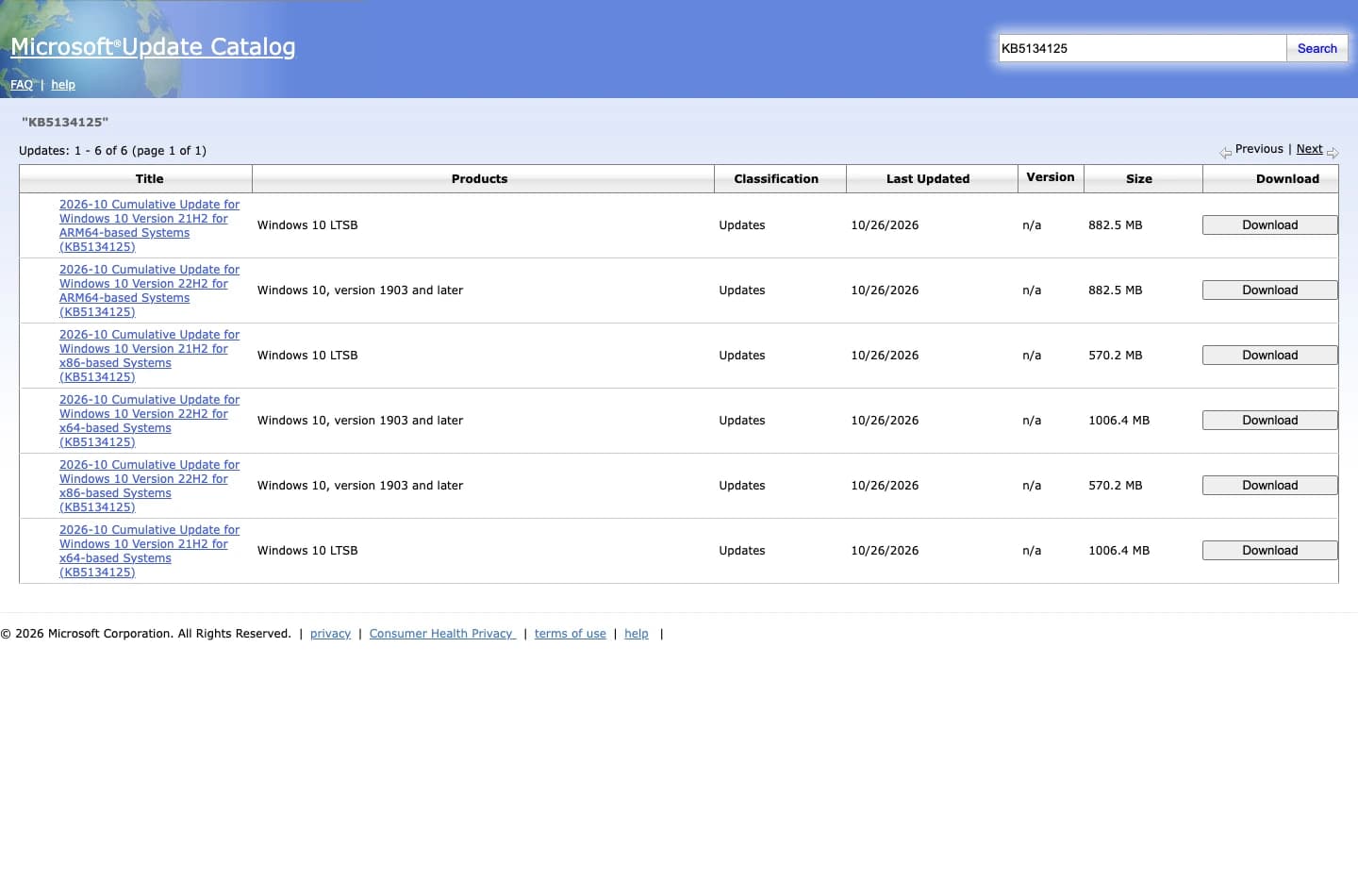Open the Microsoft Update Catalog home link
1358x896 pixels.
click(x=153, y=46)
